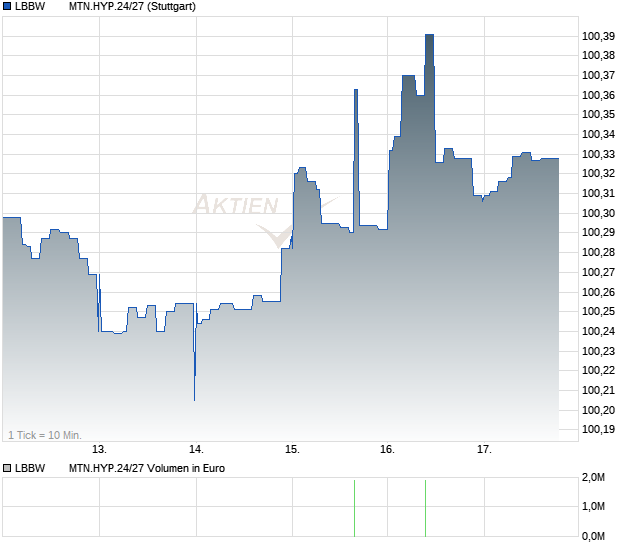Click the green volume bar on the 16th
This screenshot has height=546, width=620.
pyautogui.click(x=425, y=508)
